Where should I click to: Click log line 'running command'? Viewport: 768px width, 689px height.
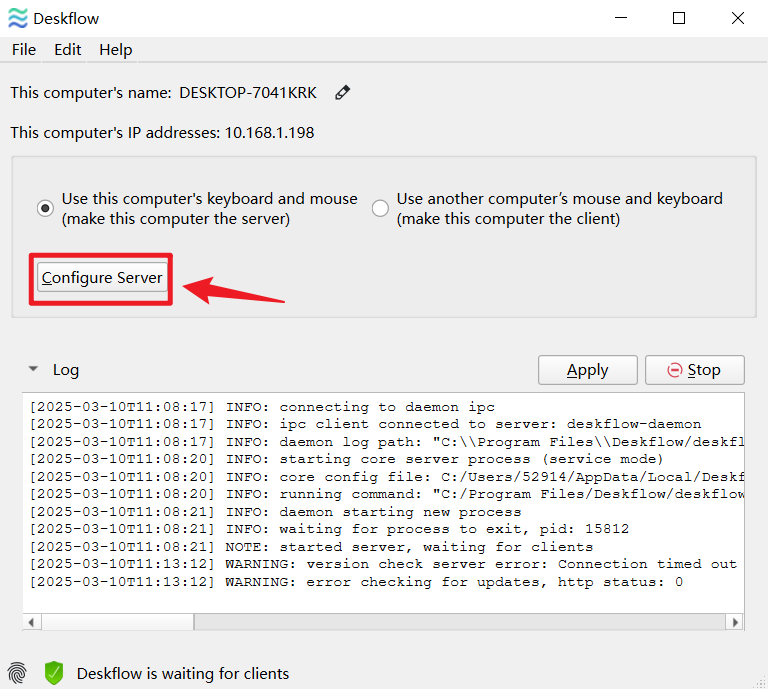(x=387, y=494)
